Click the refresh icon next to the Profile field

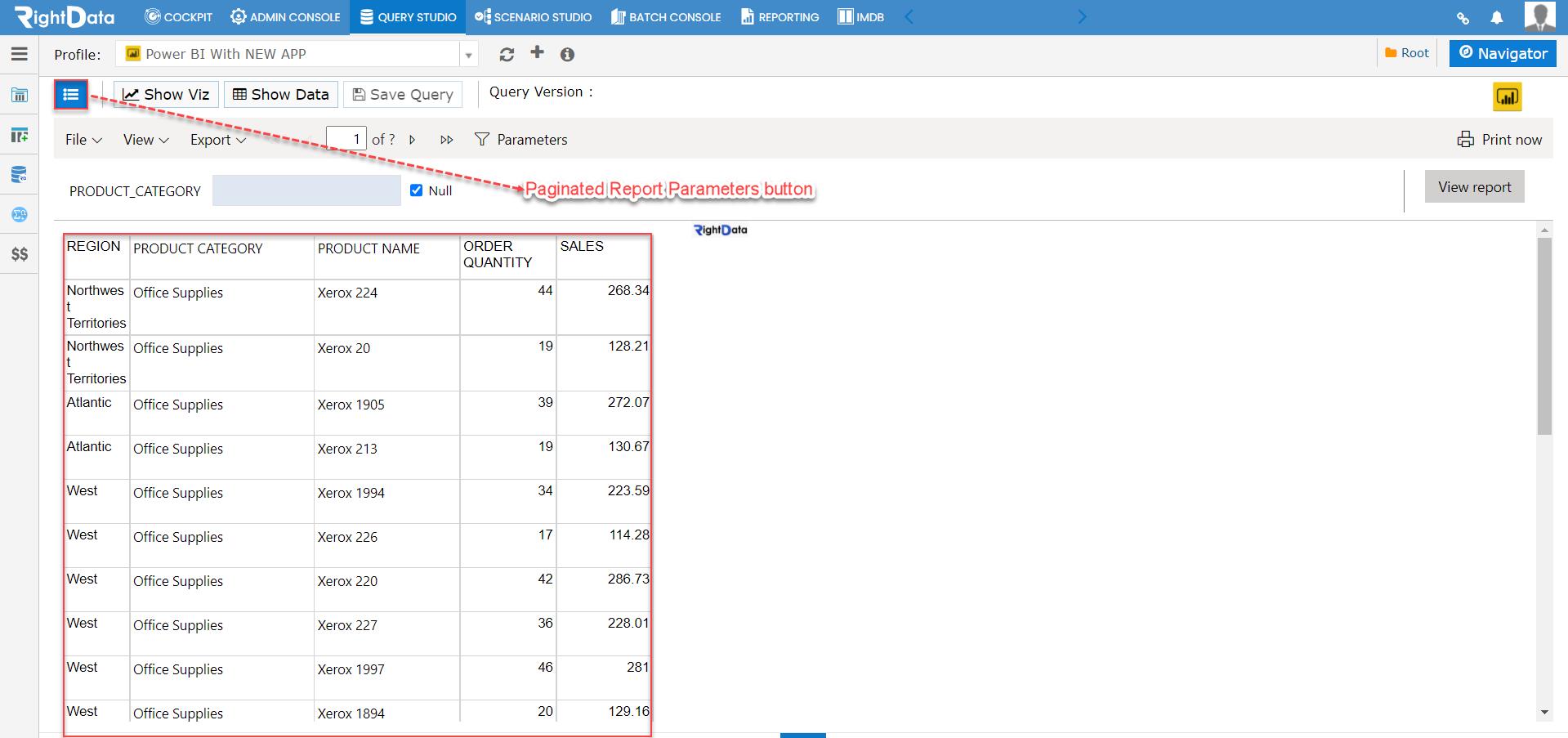coord(507,54)
